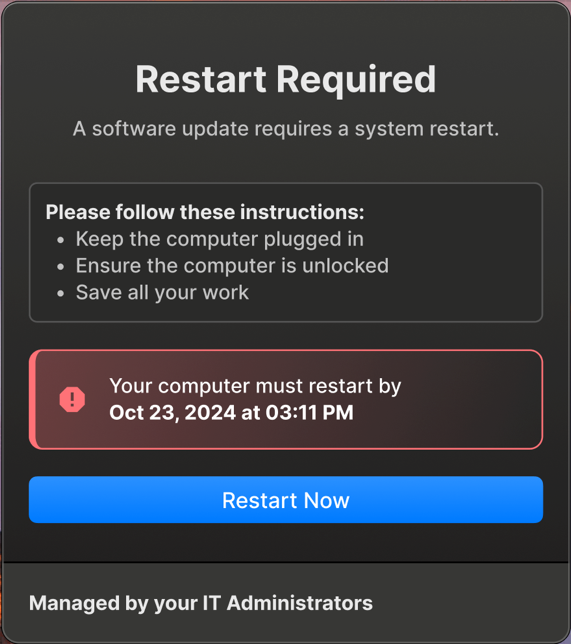
Task: Click 'Managed by your IT Administrators' footer
Action: coord(201,603)
